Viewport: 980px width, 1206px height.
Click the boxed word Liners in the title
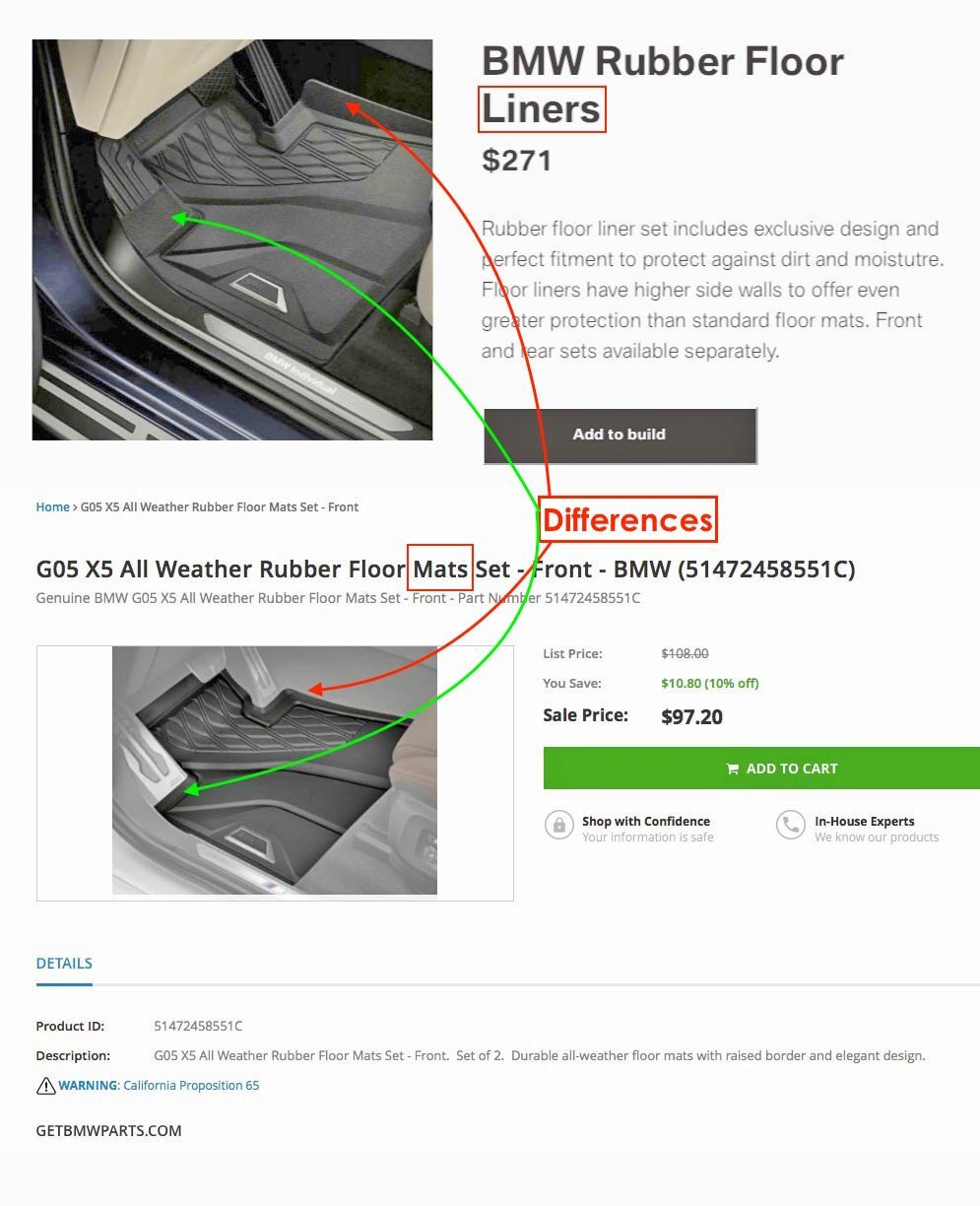542,108
